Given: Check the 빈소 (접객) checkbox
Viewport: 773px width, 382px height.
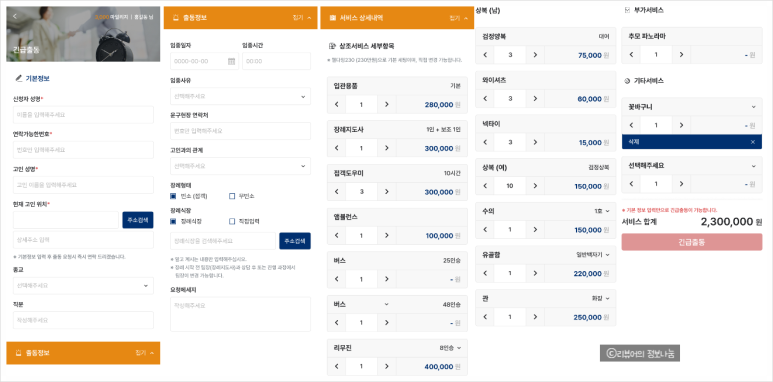Looking at the screenshot, I should click(173, 196).
